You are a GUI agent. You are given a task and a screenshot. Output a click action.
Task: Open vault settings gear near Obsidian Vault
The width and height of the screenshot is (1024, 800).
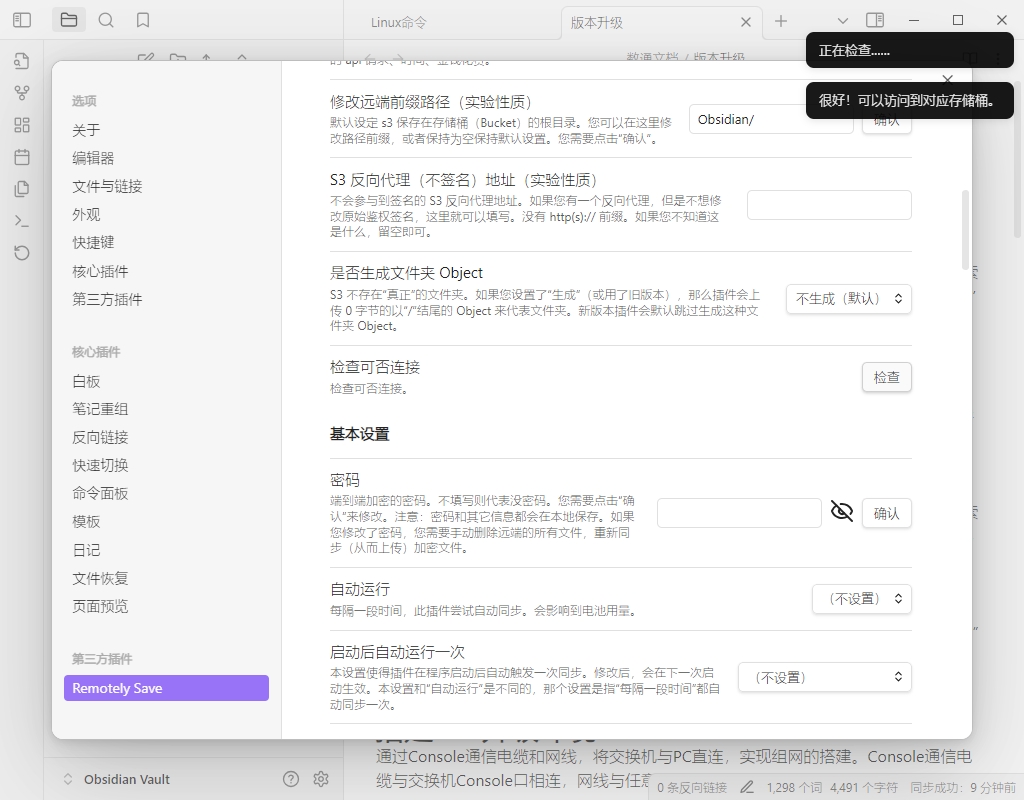(321, 778)
